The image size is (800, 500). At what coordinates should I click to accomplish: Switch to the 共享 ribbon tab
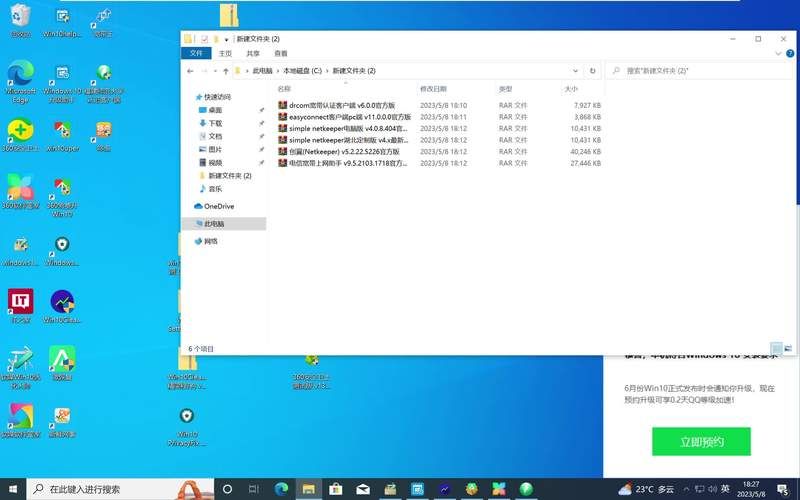click(x=253, y=53)
